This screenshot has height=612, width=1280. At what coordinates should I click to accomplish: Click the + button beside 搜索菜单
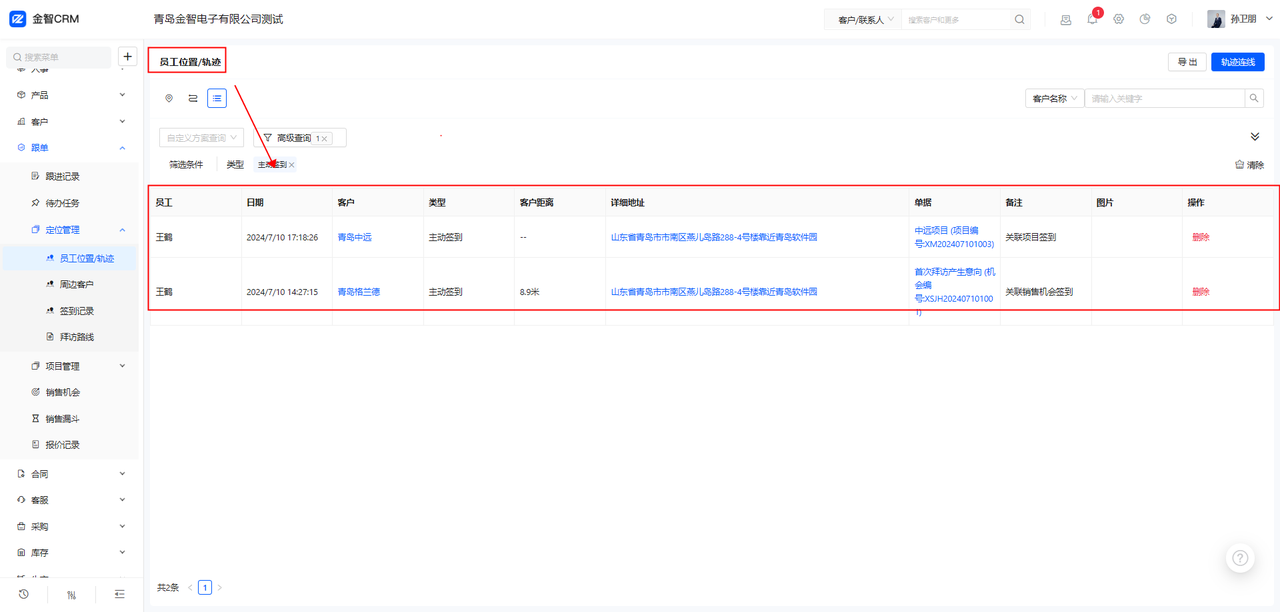(127, 56)
